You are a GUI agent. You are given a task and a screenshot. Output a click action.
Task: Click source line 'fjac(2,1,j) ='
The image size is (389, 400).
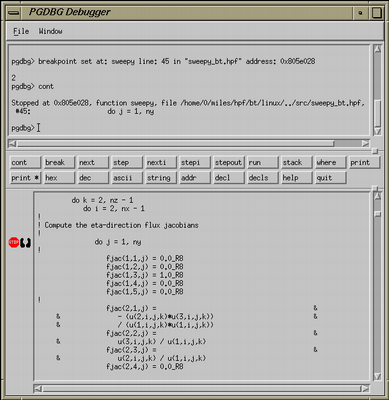click(131, 309)
